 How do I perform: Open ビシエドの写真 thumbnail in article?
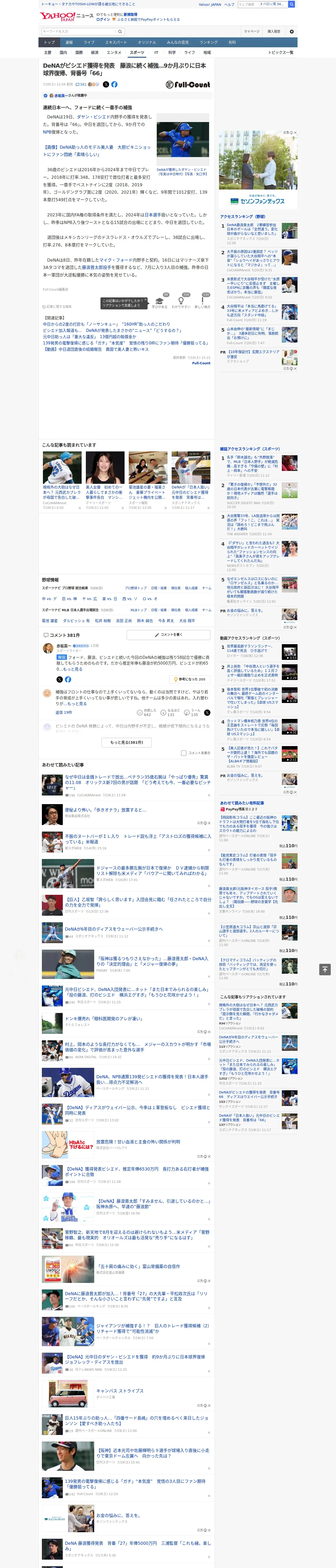182,139
